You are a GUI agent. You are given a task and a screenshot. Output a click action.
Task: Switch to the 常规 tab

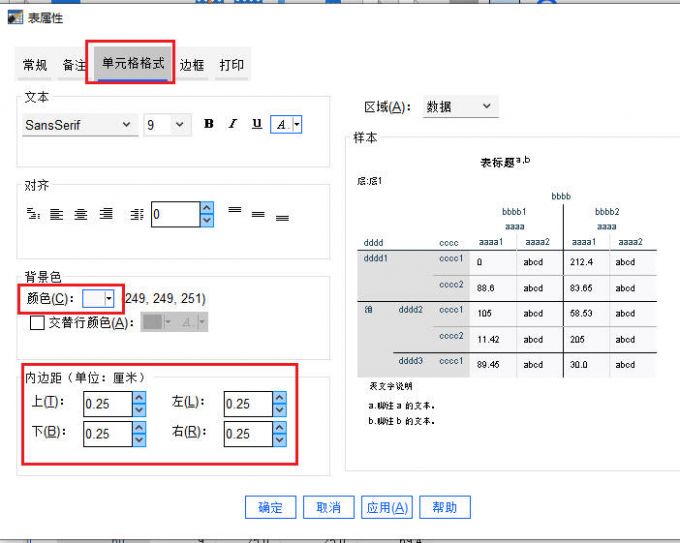tap(34, 65)
